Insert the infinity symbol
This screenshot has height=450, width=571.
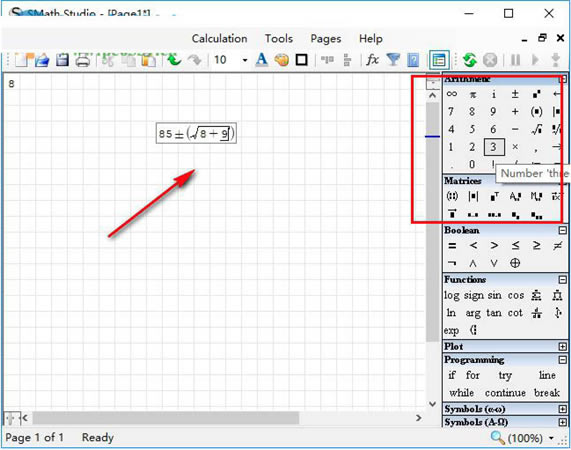tap(452, 94)
